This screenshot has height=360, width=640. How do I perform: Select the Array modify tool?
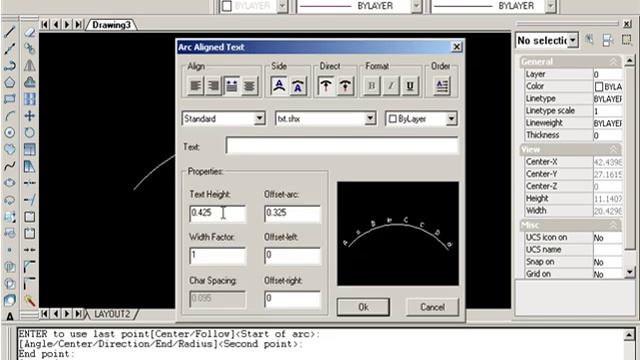click(29, 99)
